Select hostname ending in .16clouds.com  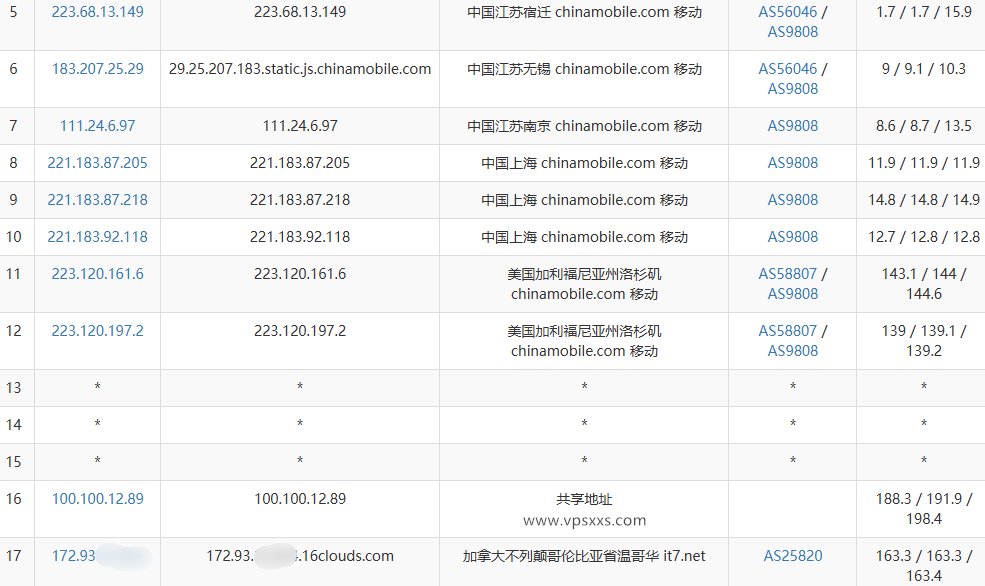tap(300, 556)
